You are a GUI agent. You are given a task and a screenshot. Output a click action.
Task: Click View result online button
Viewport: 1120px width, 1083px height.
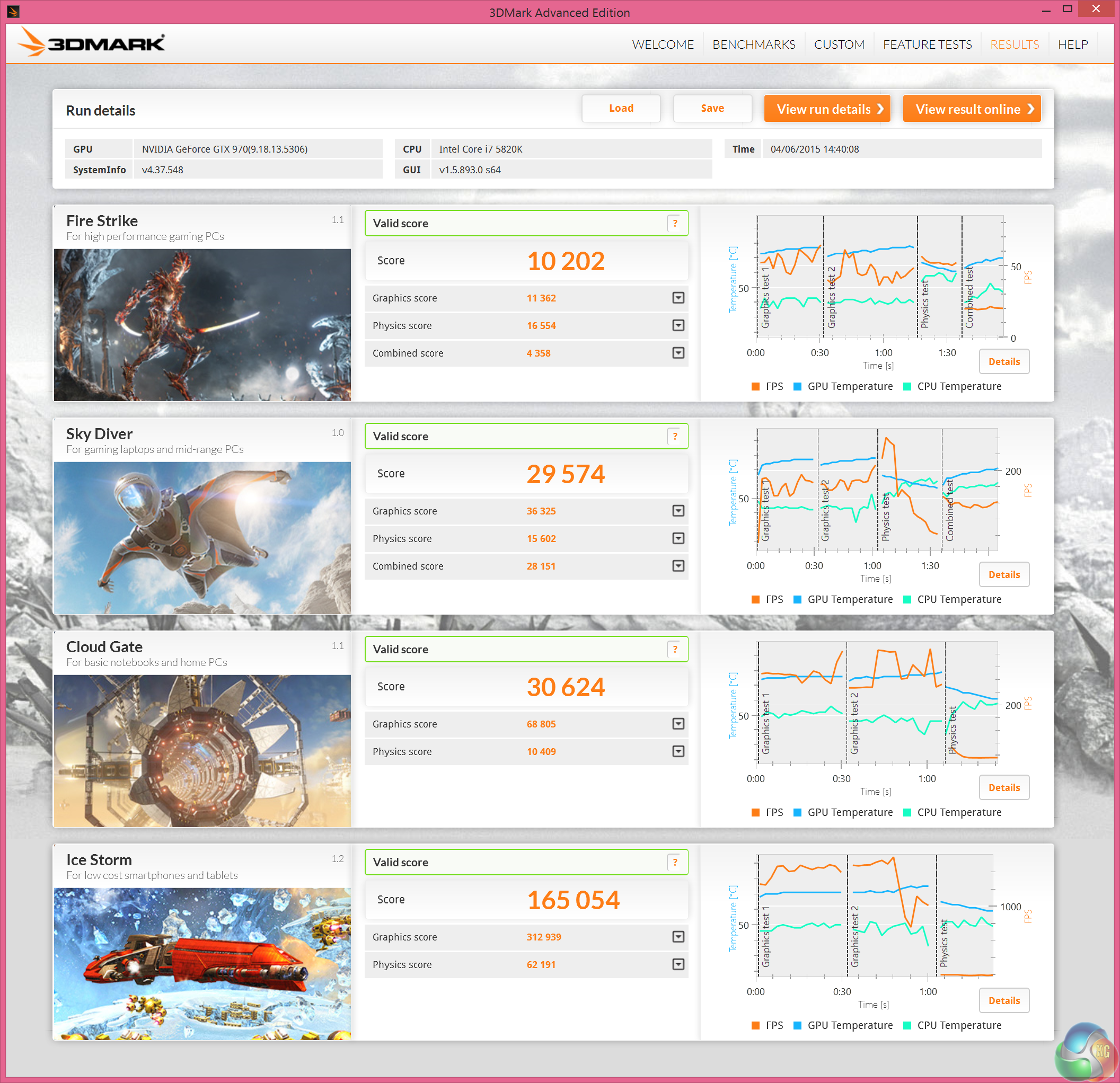click(972, 109)
